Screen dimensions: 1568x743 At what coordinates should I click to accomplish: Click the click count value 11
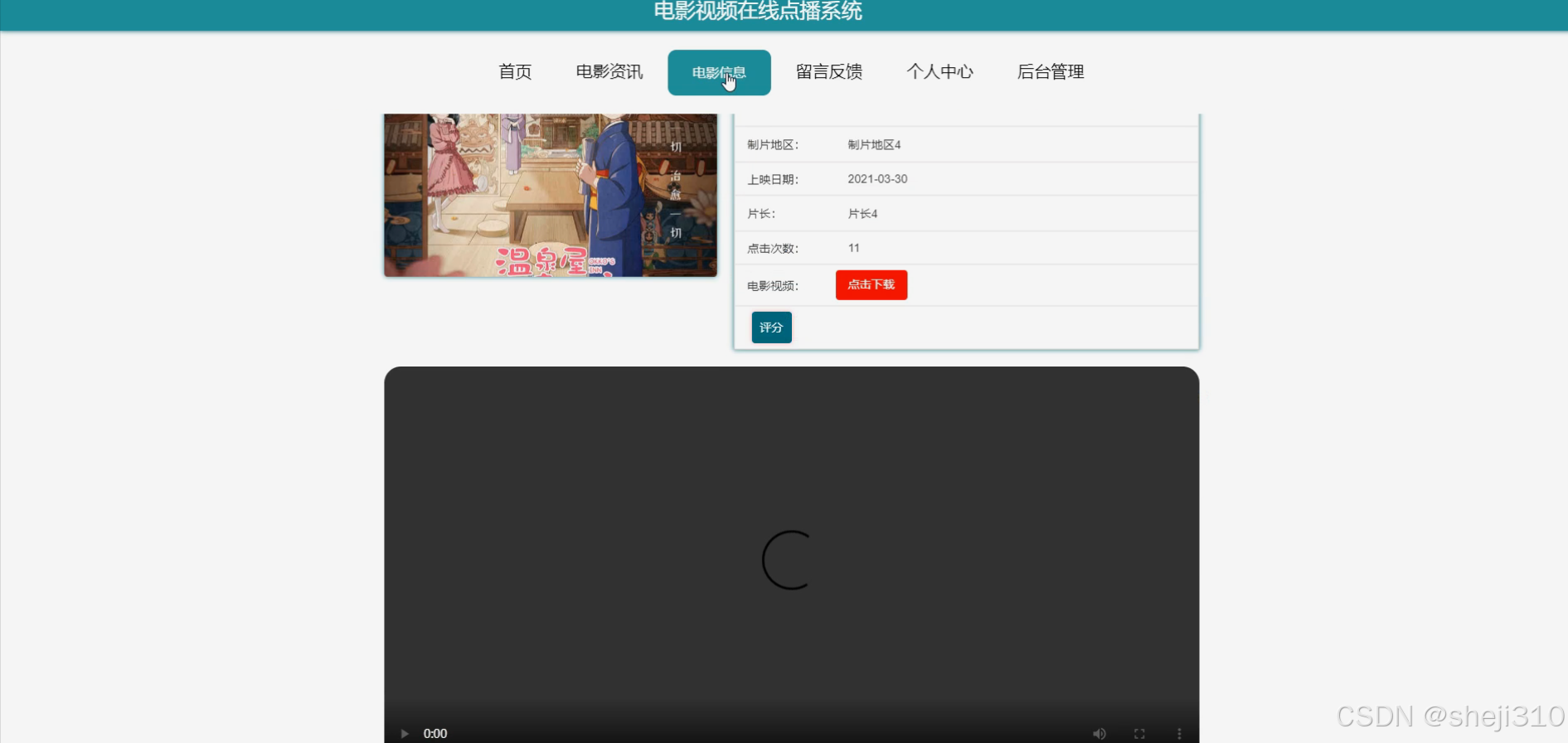[854, 248]
